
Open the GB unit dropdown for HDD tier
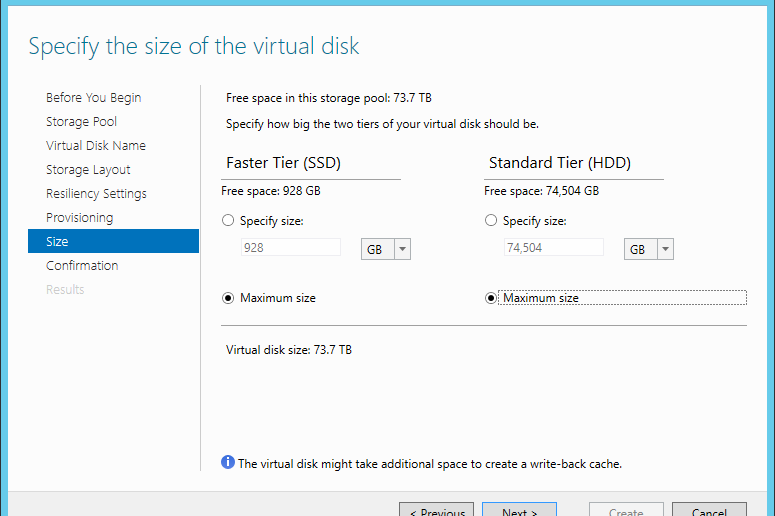648,249
